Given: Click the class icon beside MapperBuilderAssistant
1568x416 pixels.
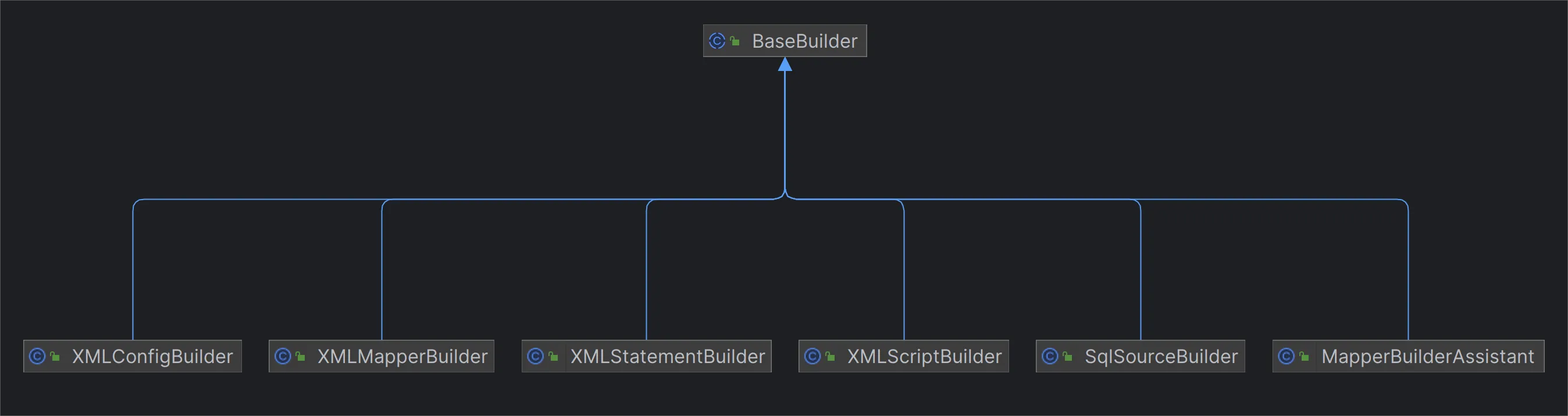Looking at the screenshot, I should click(1286, 356).
